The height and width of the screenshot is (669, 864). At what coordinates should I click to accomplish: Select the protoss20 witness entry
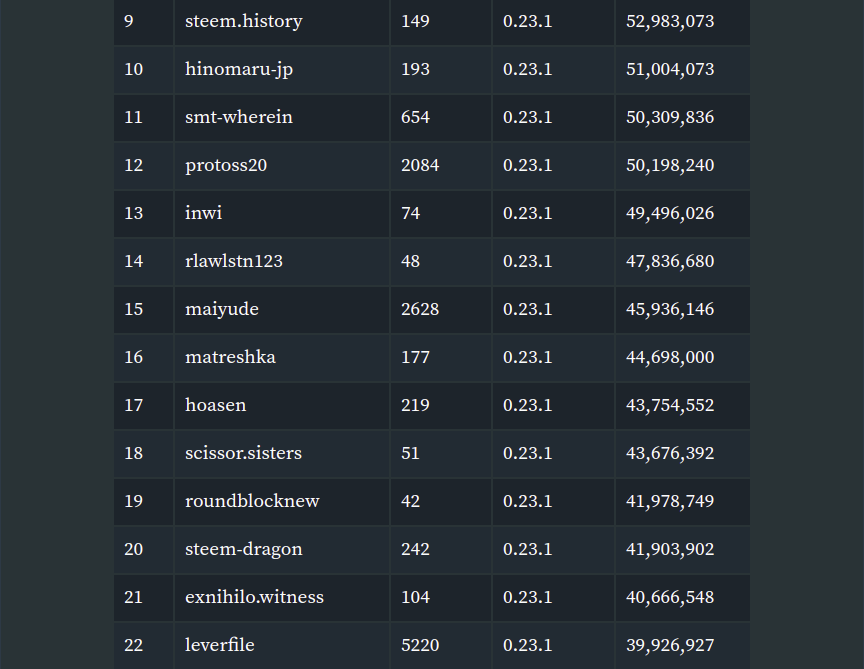pyautogui.click(x=226, y=165)
